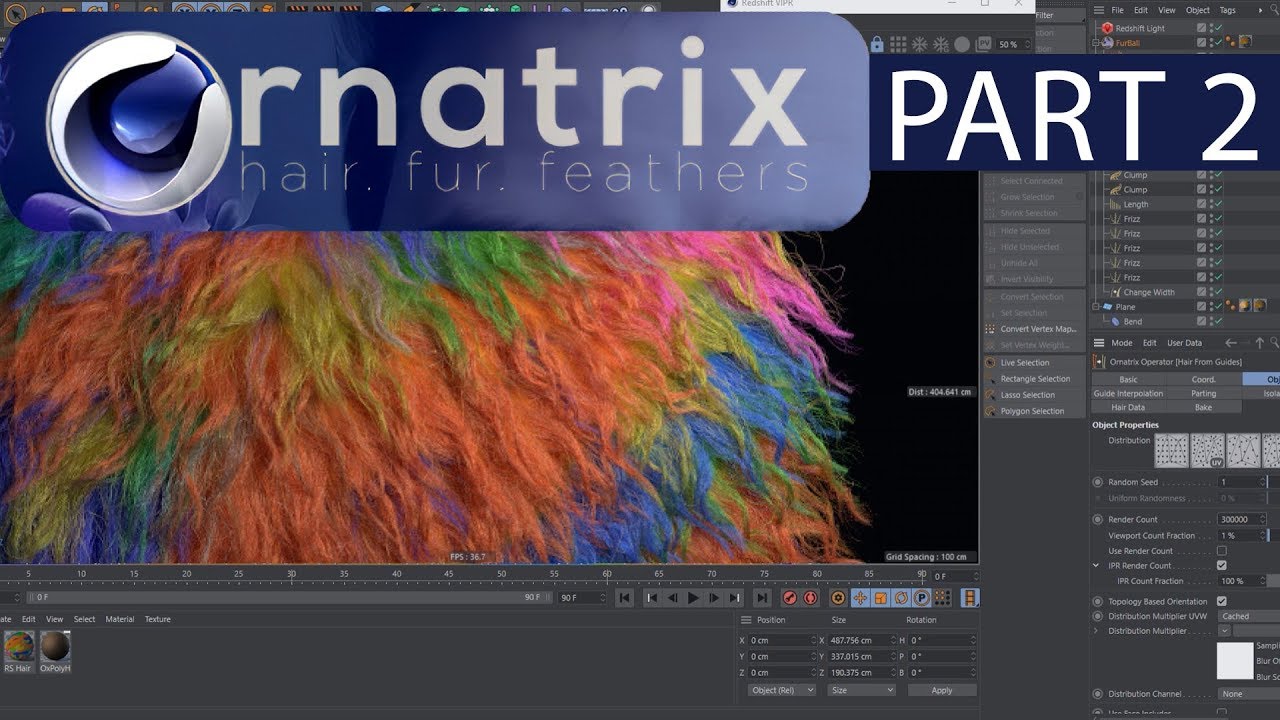Click the Apply button
1280x720 pixels.
pyautogui.click(x=942, y=690)
